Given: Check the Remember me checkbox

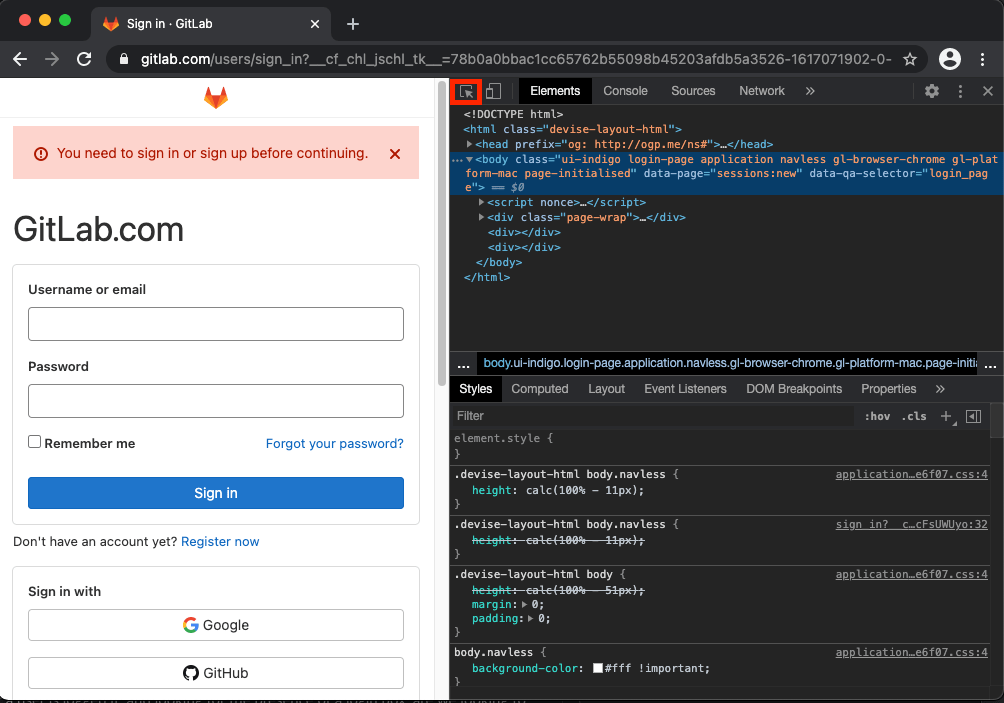Looking at the screenshot, I should [x=34, y=441].
